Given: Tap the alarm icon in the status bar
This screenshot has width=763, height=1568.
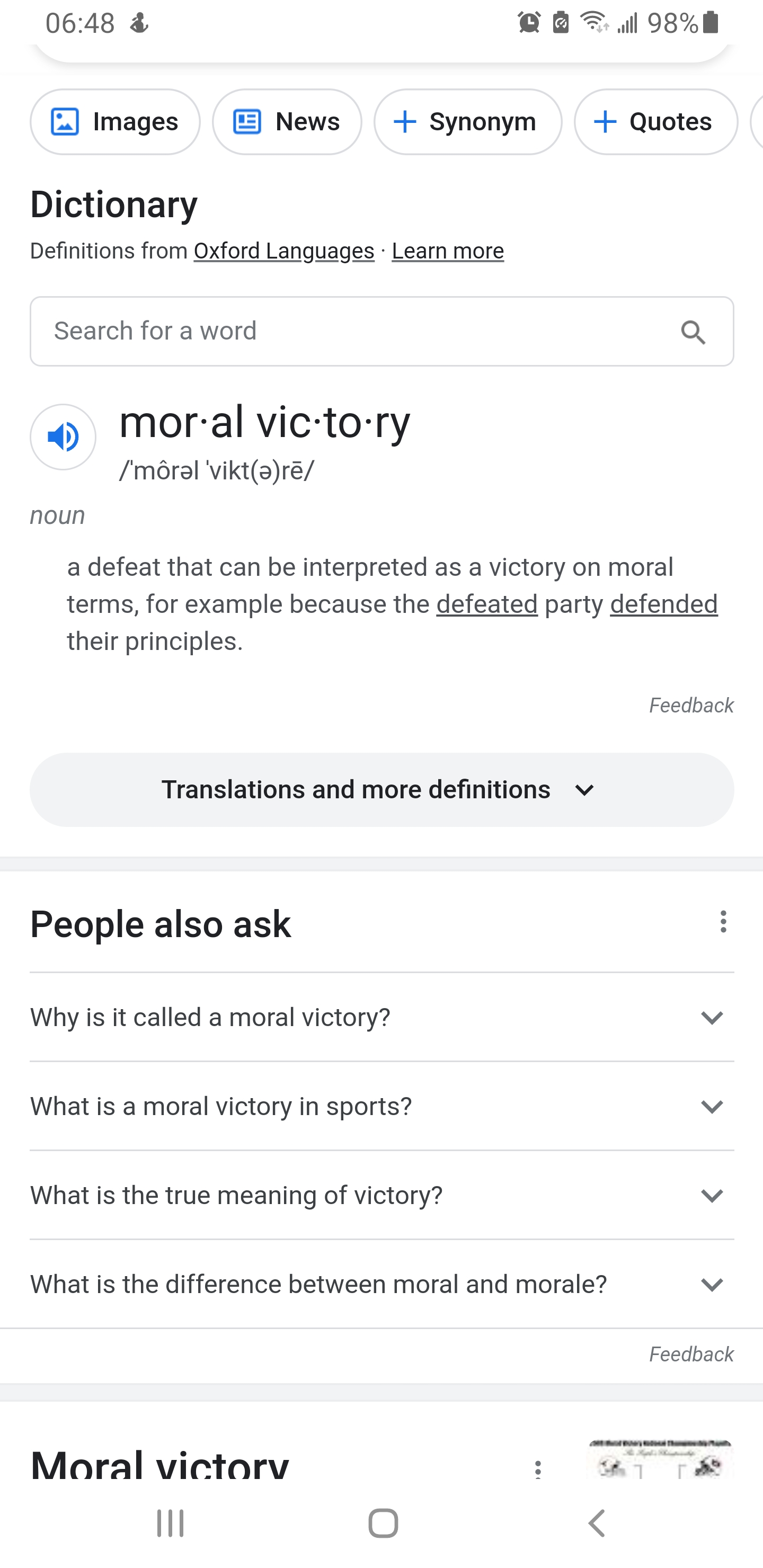Looking at the screenshot, I should 529,23.
